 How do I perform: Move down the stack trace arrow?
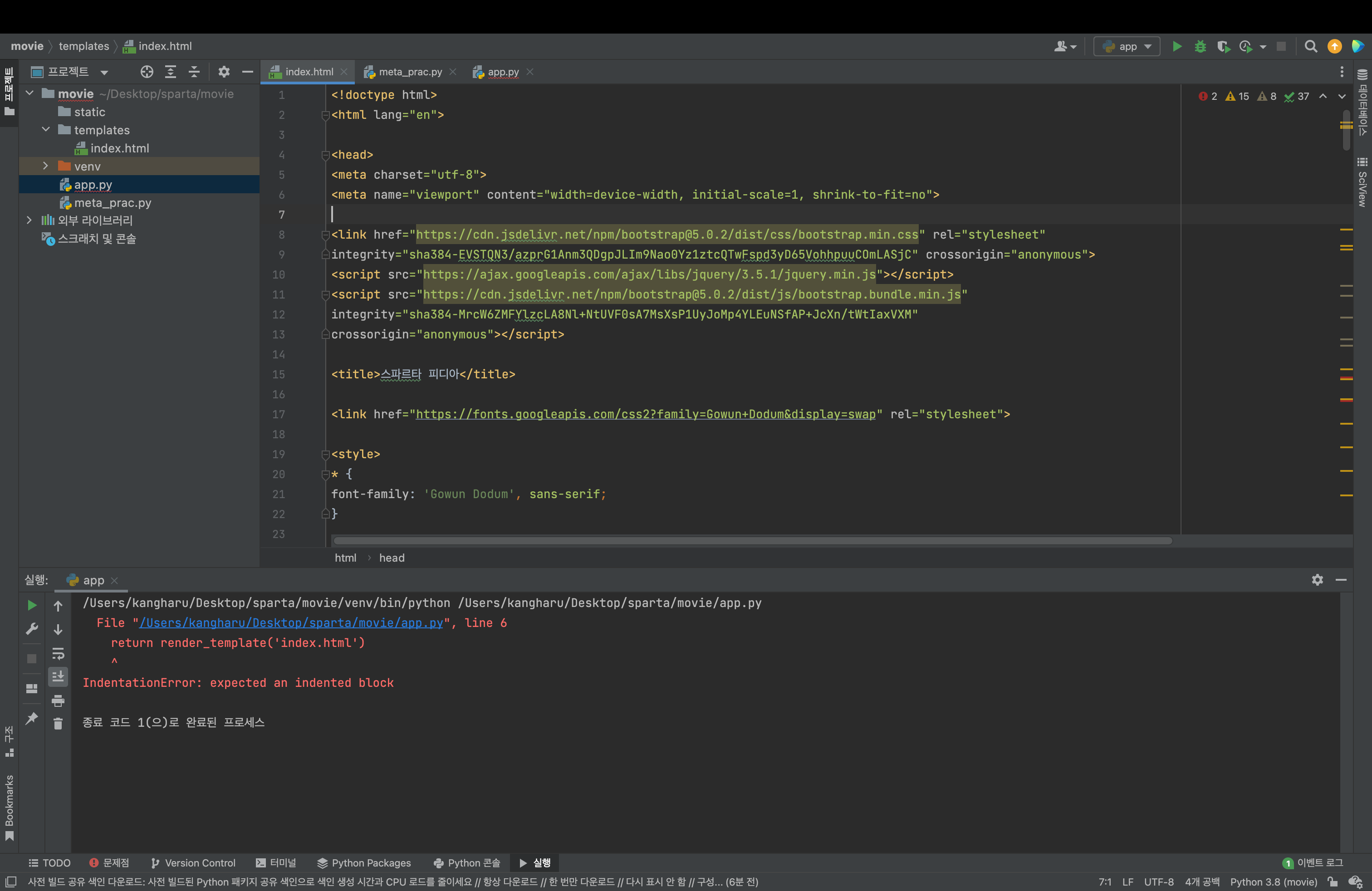(58, 629)
